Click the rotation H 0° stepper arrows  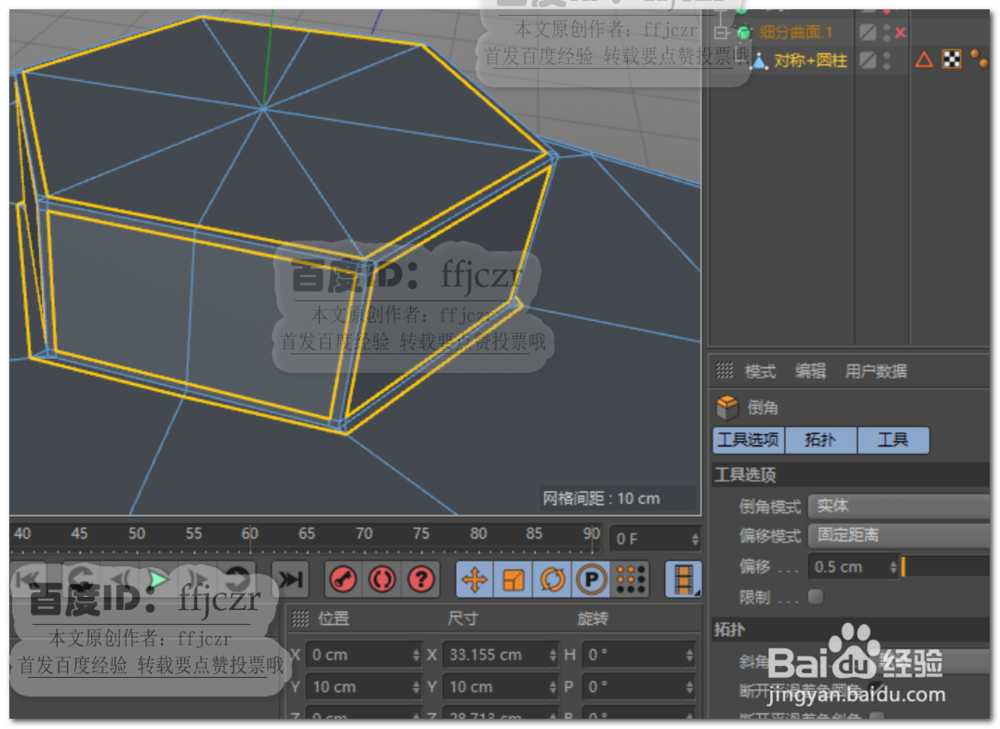point(689,655)
